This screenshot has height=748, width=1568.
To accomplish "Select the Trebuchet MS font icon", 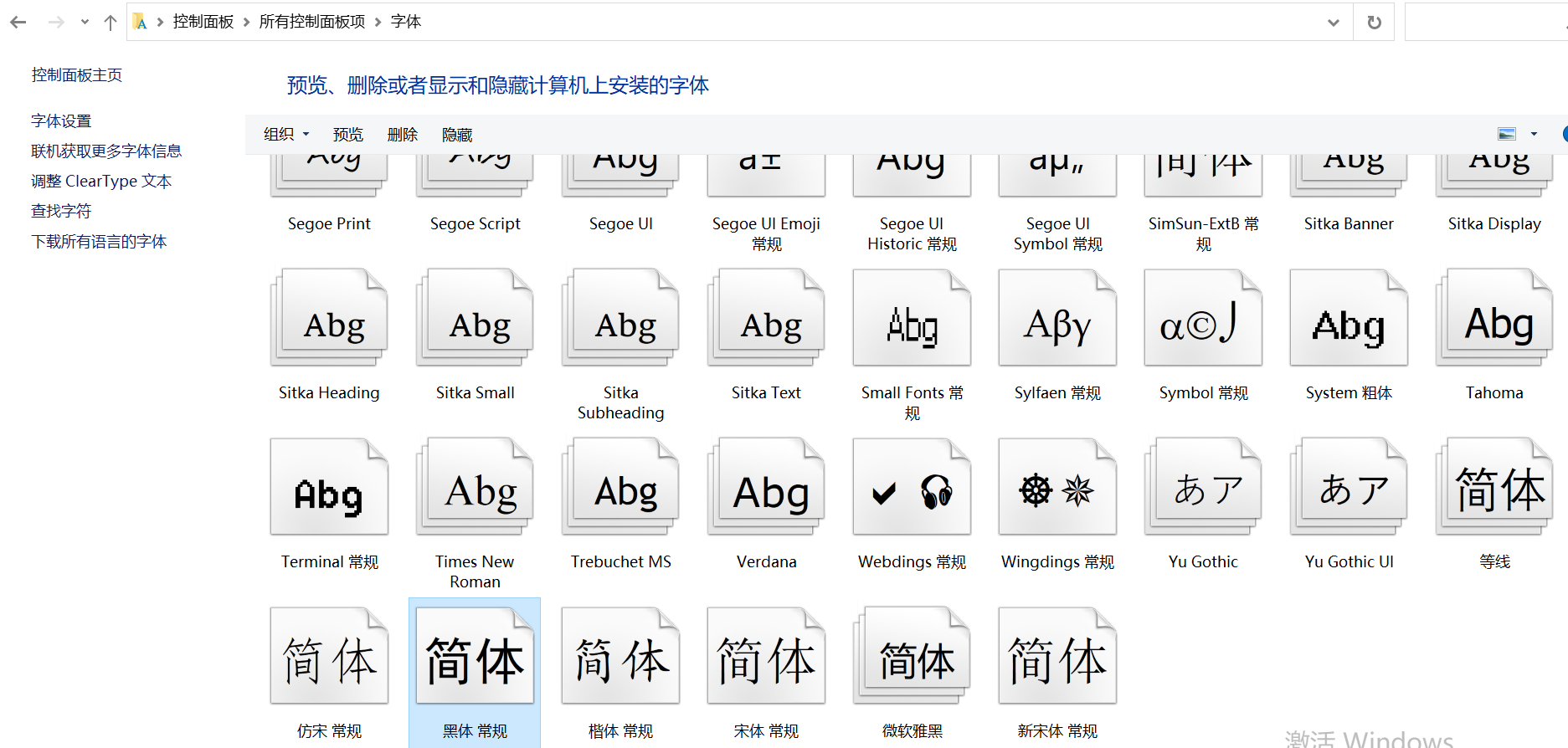I will pyautogui.click(x=620, y=487).
